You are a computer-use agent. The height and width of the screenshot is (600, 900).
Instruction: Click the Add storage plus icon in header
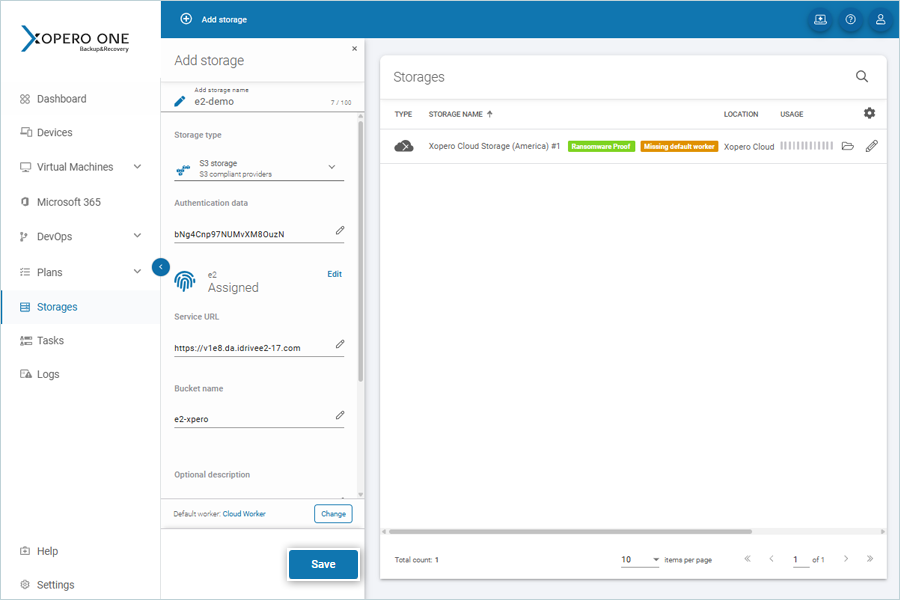[186, 19]
